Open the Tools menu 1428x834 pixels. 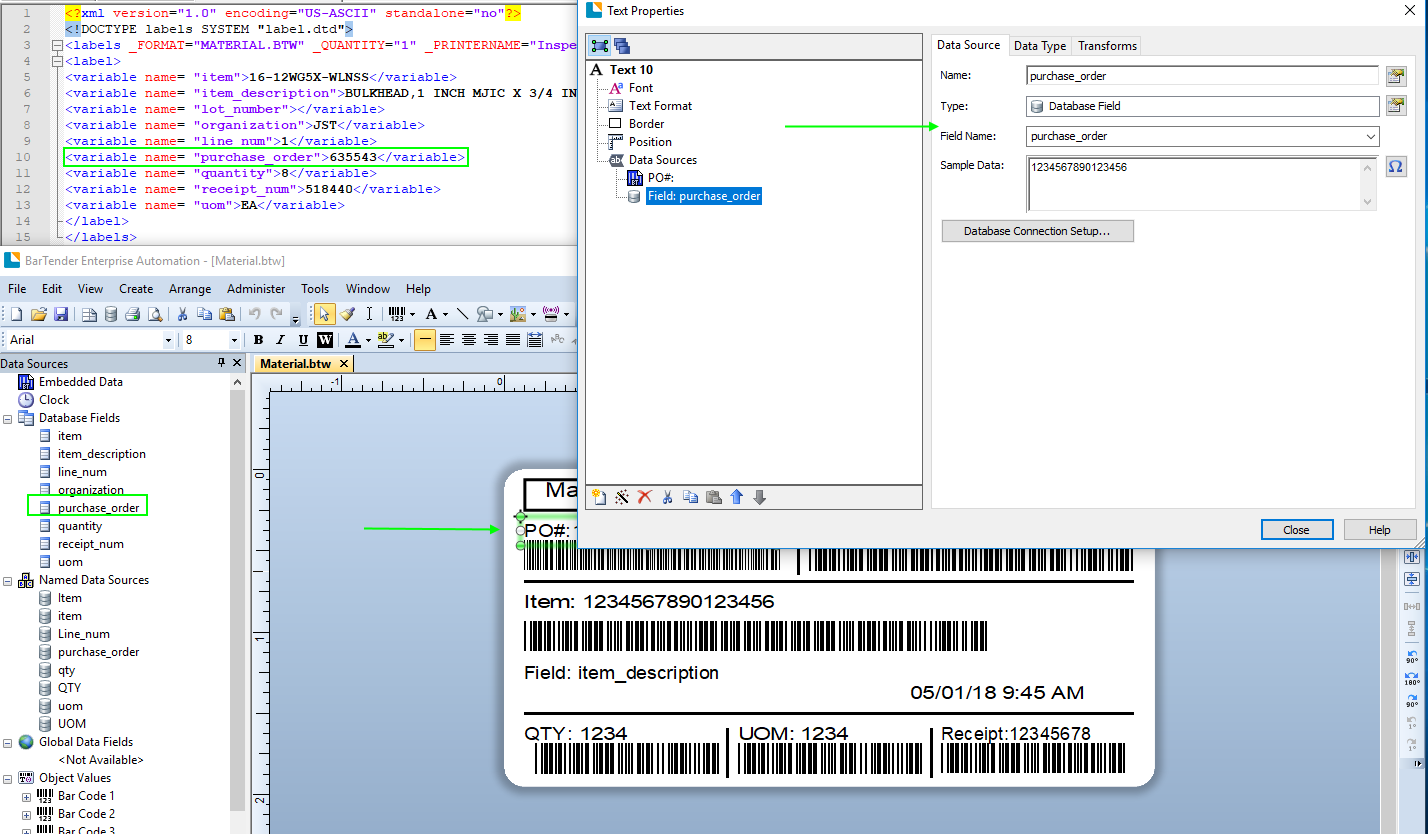click(x=315, y=289)
